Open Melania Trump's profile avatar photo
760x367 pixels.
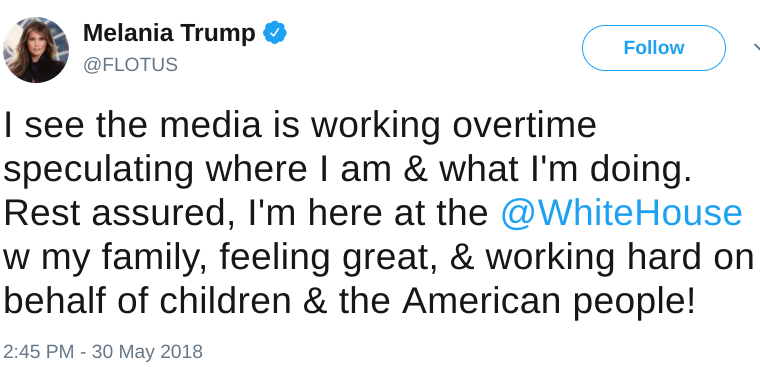pos(36,49)
